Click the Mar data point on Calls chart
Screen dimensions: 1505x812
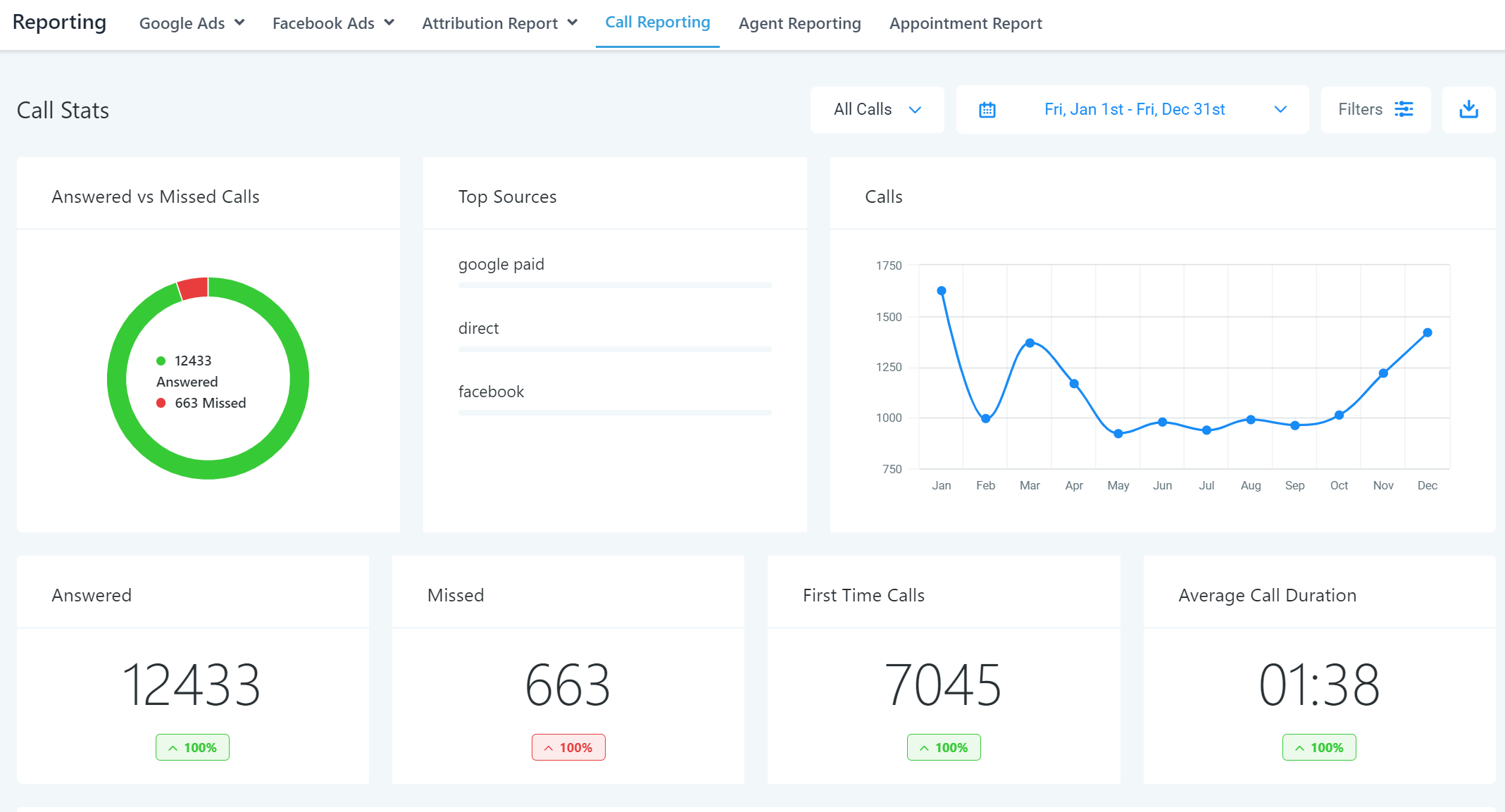click(1030, 343)
